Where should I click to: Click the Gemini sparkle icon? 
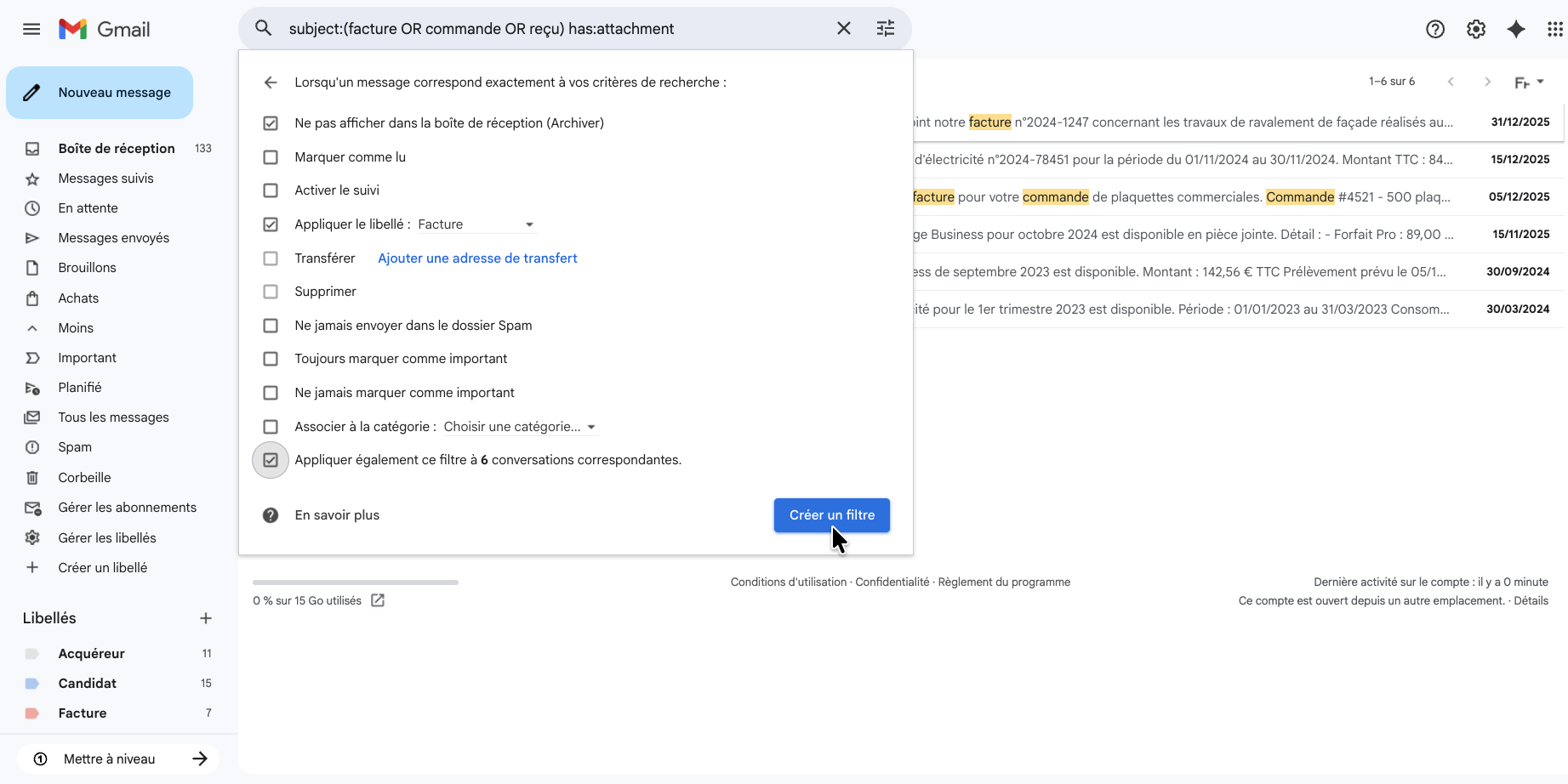click(x=1515, y=29)
